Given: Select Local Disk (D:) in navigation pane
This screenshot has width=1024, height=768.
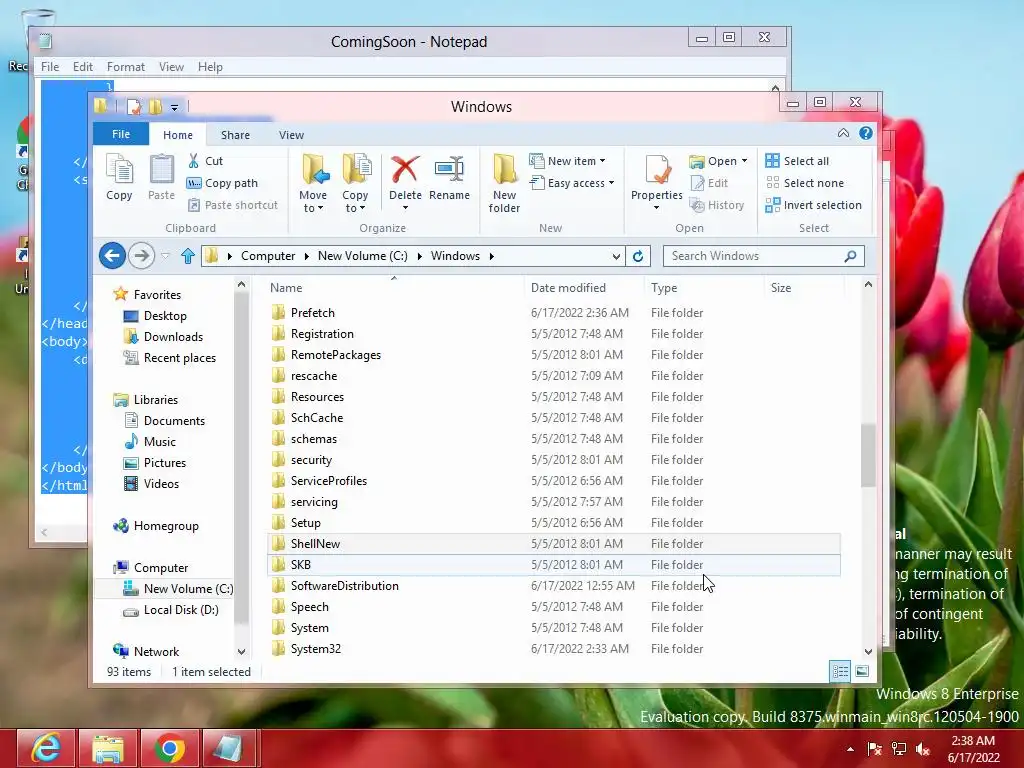Looking at the screenshot, I should click(181, 610).
